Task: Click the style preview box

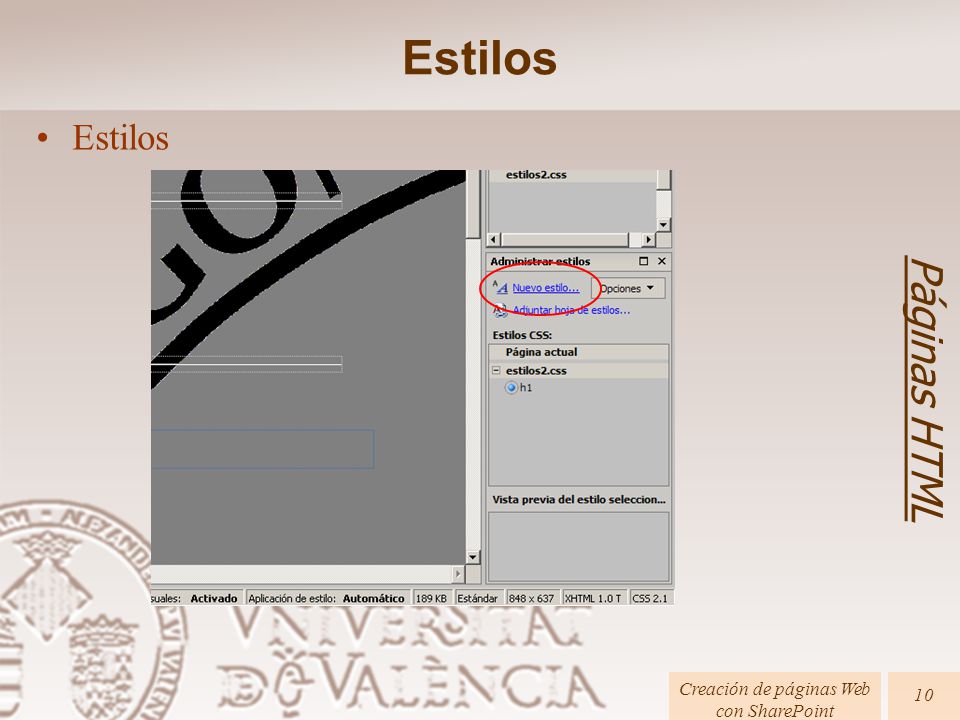Action: coord(579,546)
